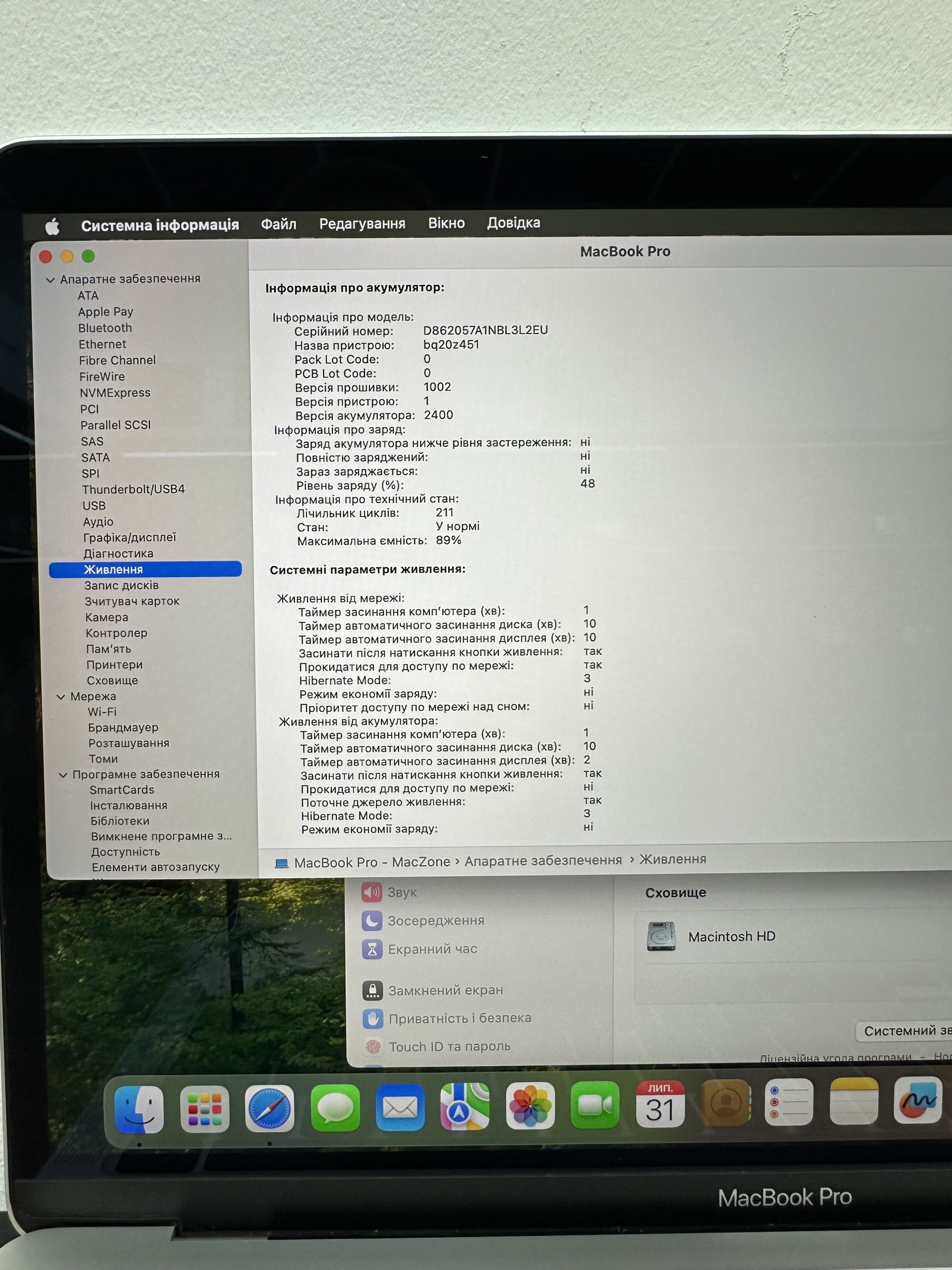This screenshot has height=1270, width=952.
Task: Click device name bq20z451
Action: click(x=451, y=344)
